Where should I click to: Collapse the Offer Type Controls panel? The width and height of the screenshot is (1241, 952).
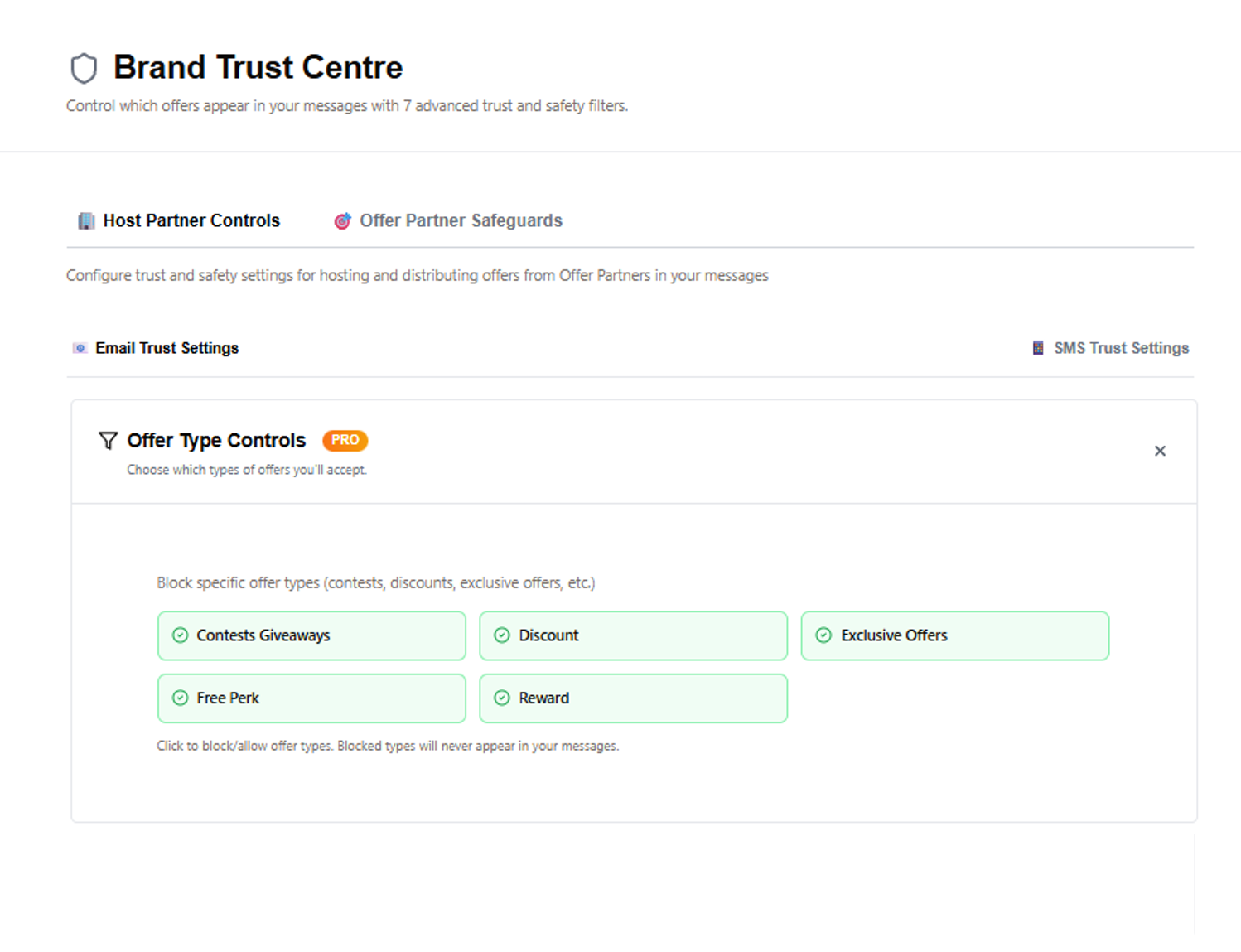click(x=1160, y=452)
